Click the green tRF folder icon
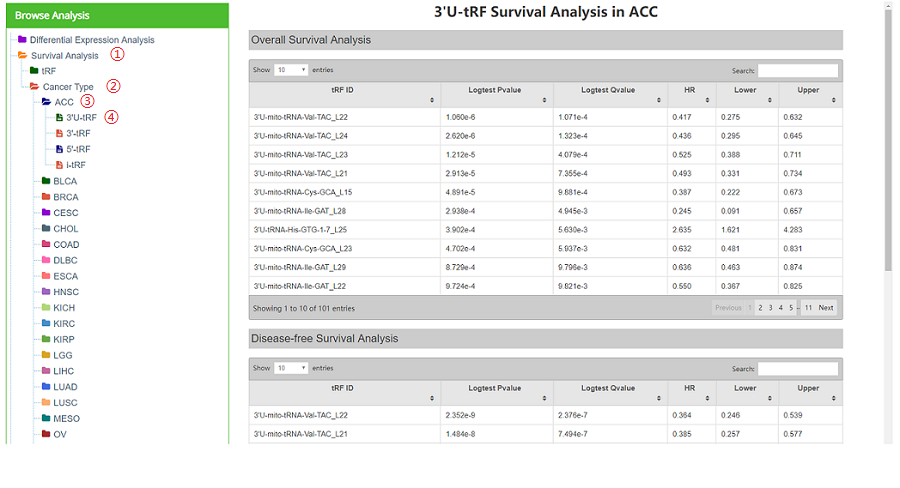The height and width of the screenshot is (488, 900). point(34,71)
